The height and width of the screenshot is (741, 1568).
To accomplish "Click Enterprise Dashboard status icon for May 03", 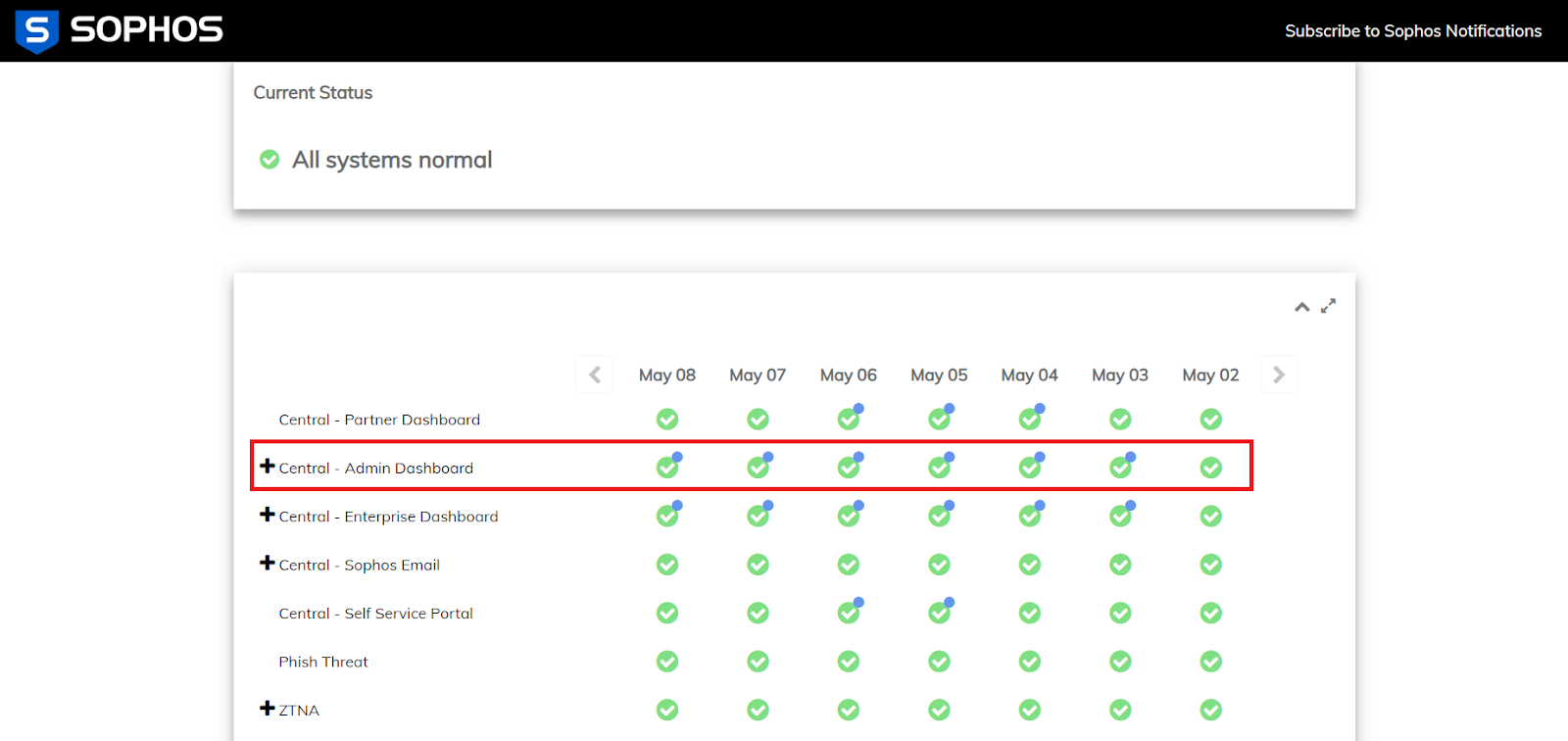I will tap(1120, 517).
